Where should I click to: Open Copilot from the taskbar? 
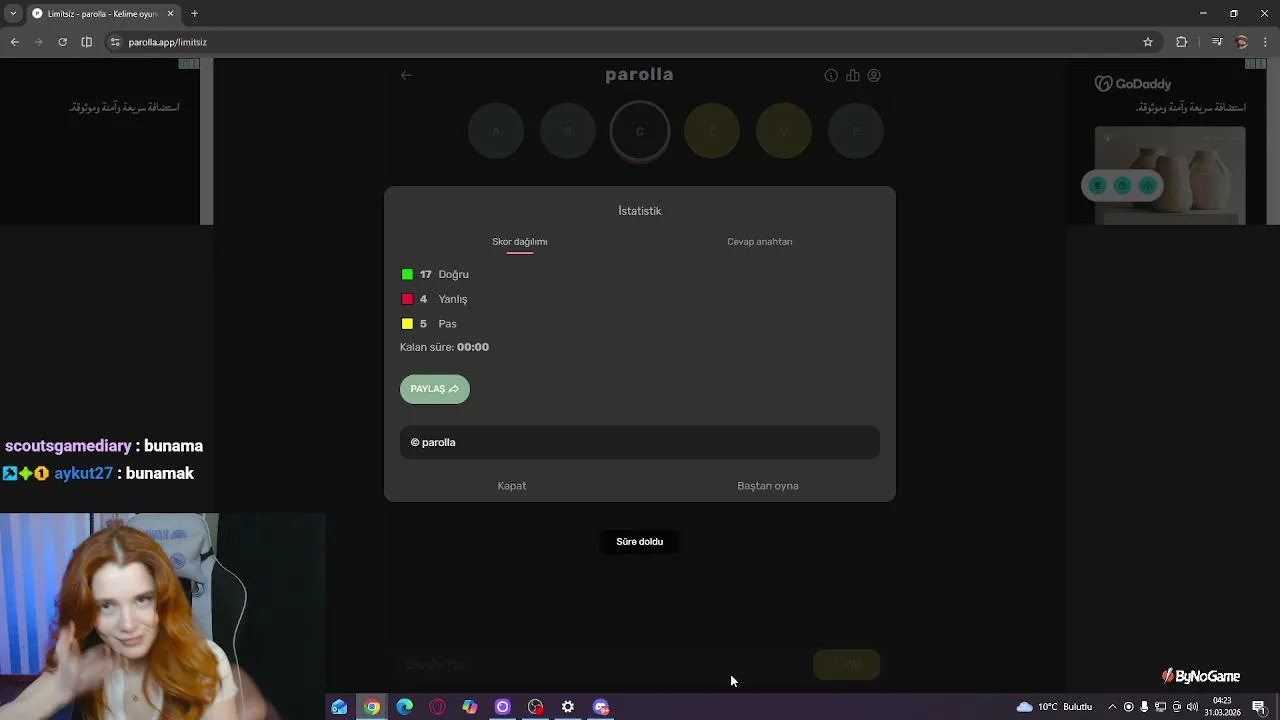point(470,707)
